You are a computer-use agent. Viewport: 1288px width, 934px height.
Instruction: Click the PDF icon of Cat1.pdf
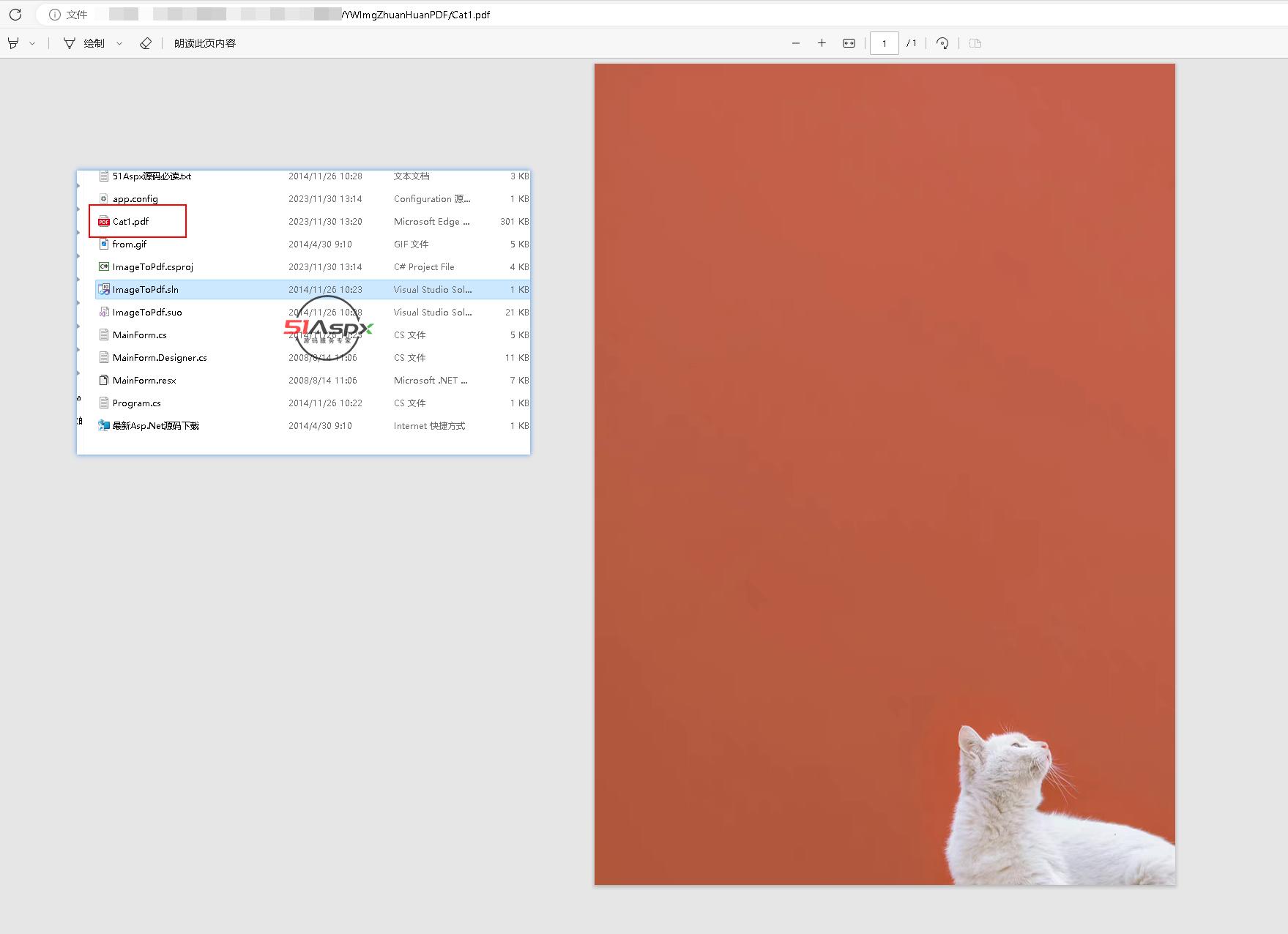104,221
